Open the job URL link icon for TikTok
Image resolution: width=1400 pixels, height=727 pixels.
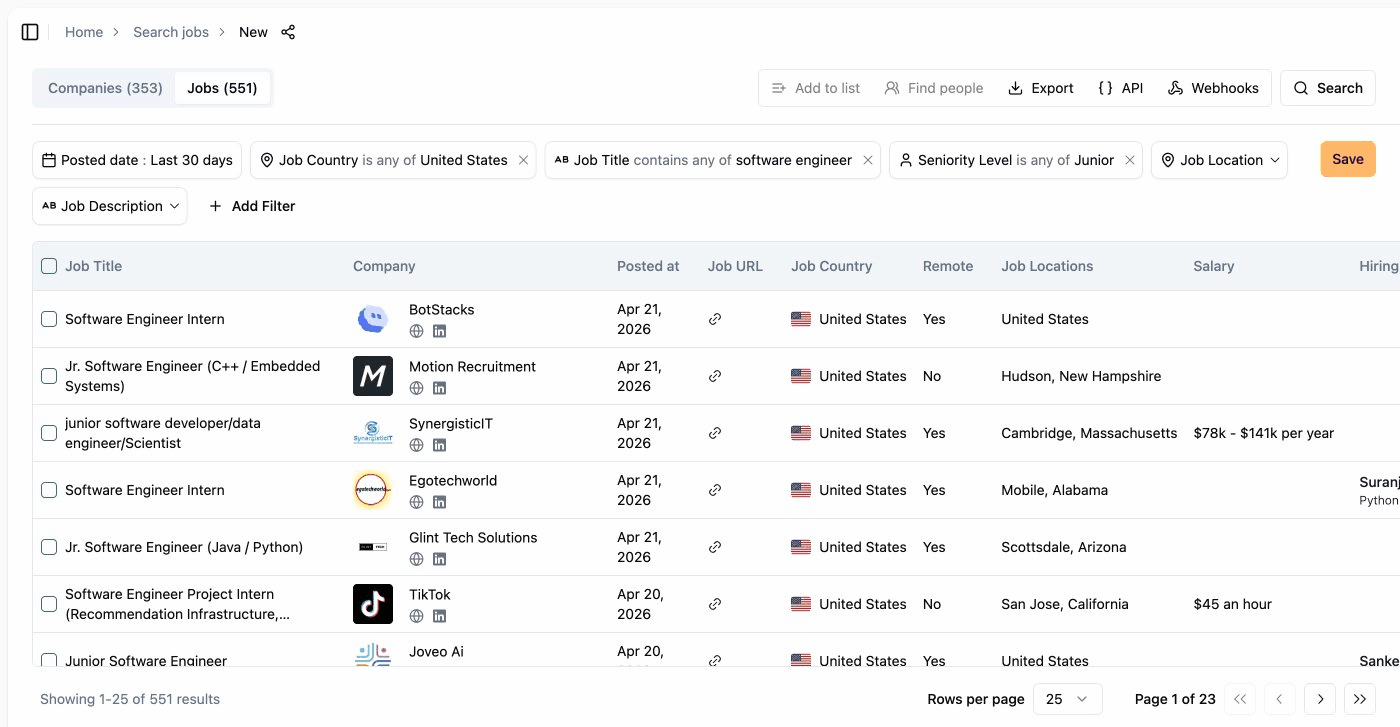[715, 604]
